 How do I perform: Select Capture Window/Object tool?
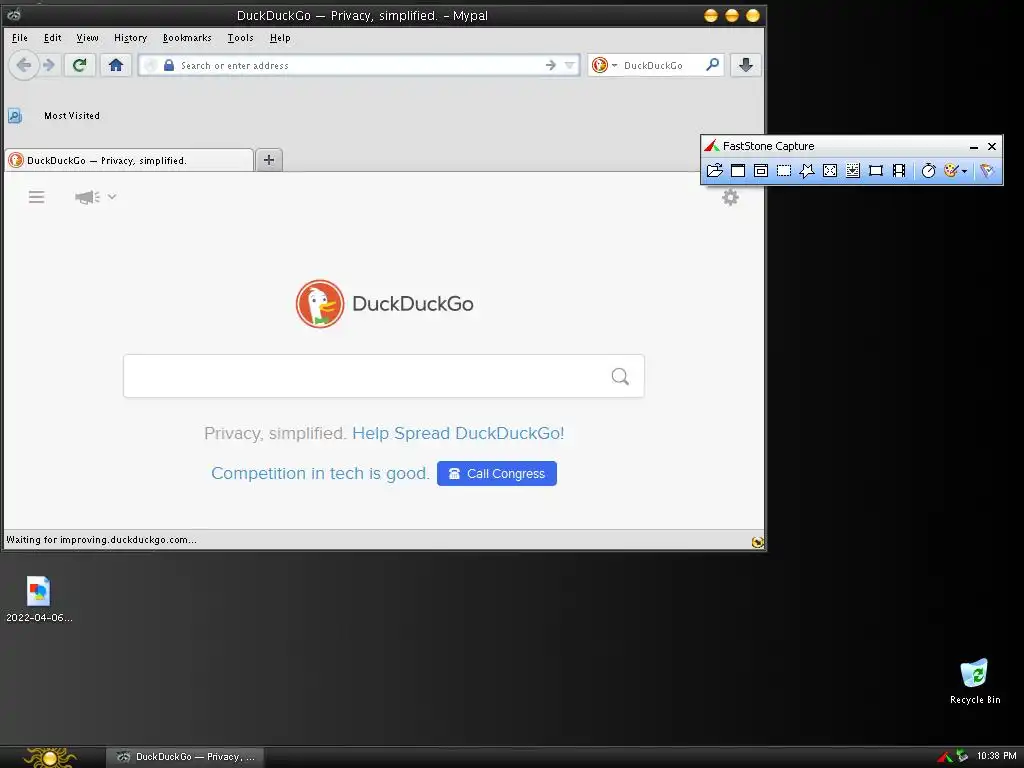pos(761,170)
